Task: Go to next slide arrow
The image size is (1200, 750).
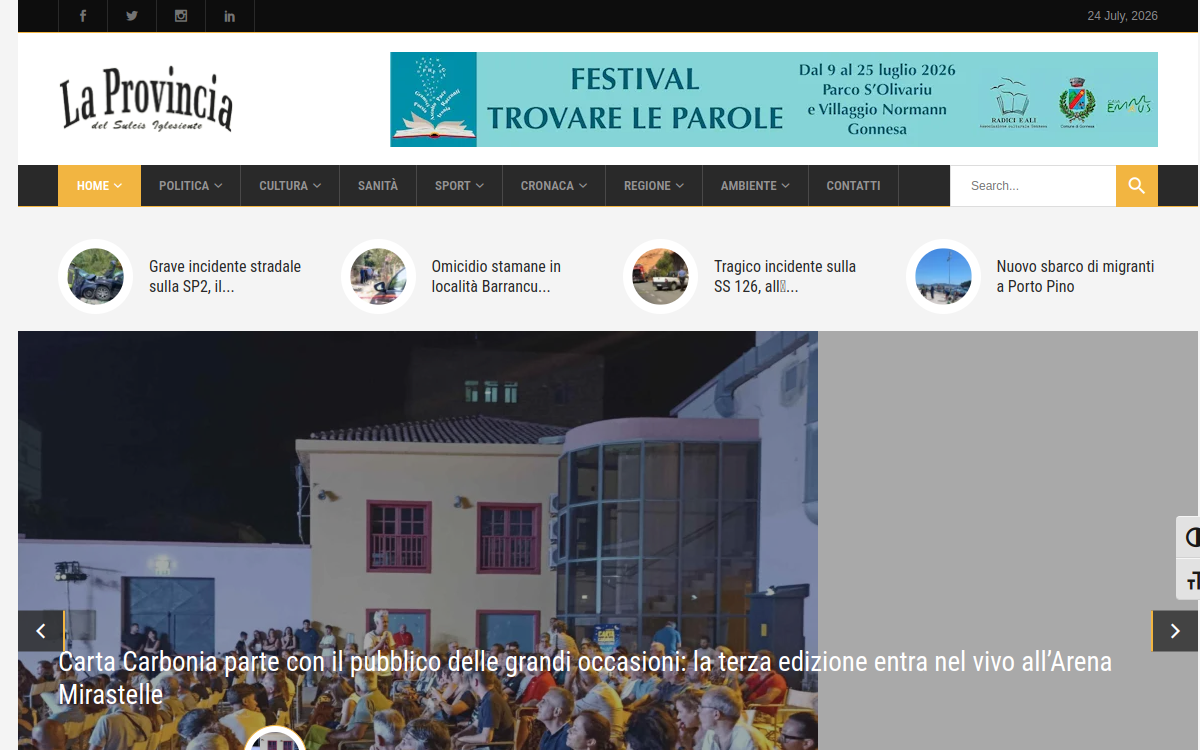Action: 1175,631
